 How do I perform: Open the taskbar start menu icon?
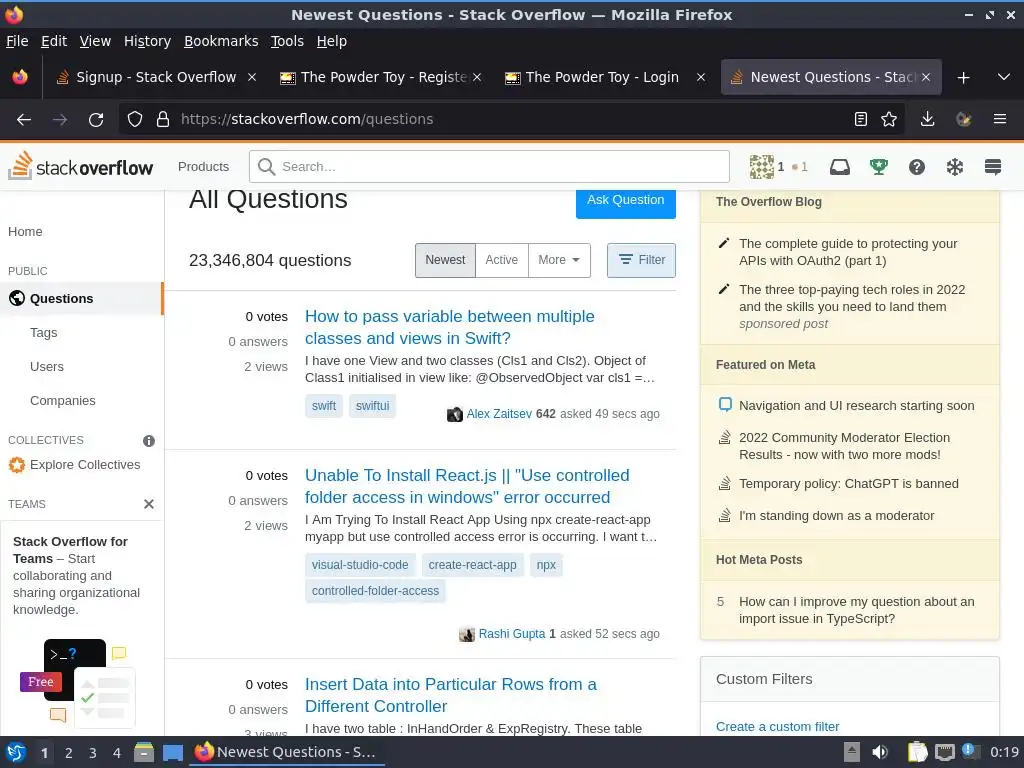coord(16,753)
